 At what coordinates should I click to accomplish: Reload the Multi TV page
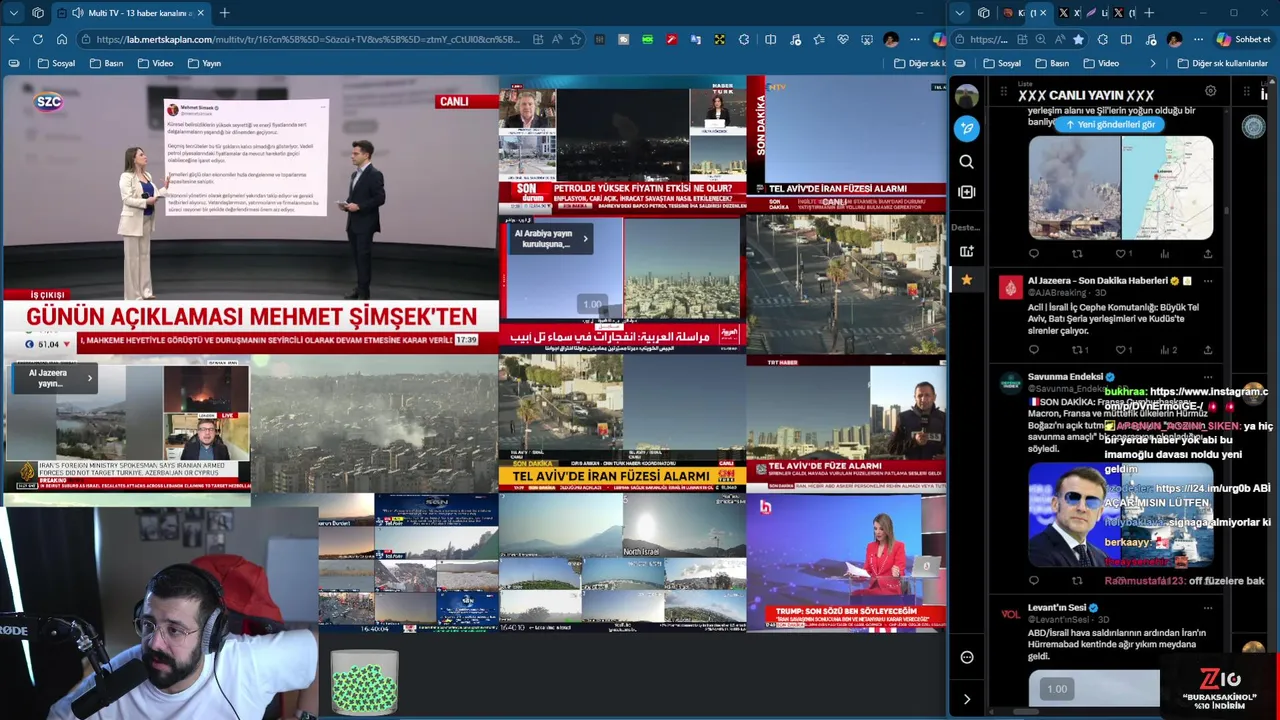pos(38,39)
